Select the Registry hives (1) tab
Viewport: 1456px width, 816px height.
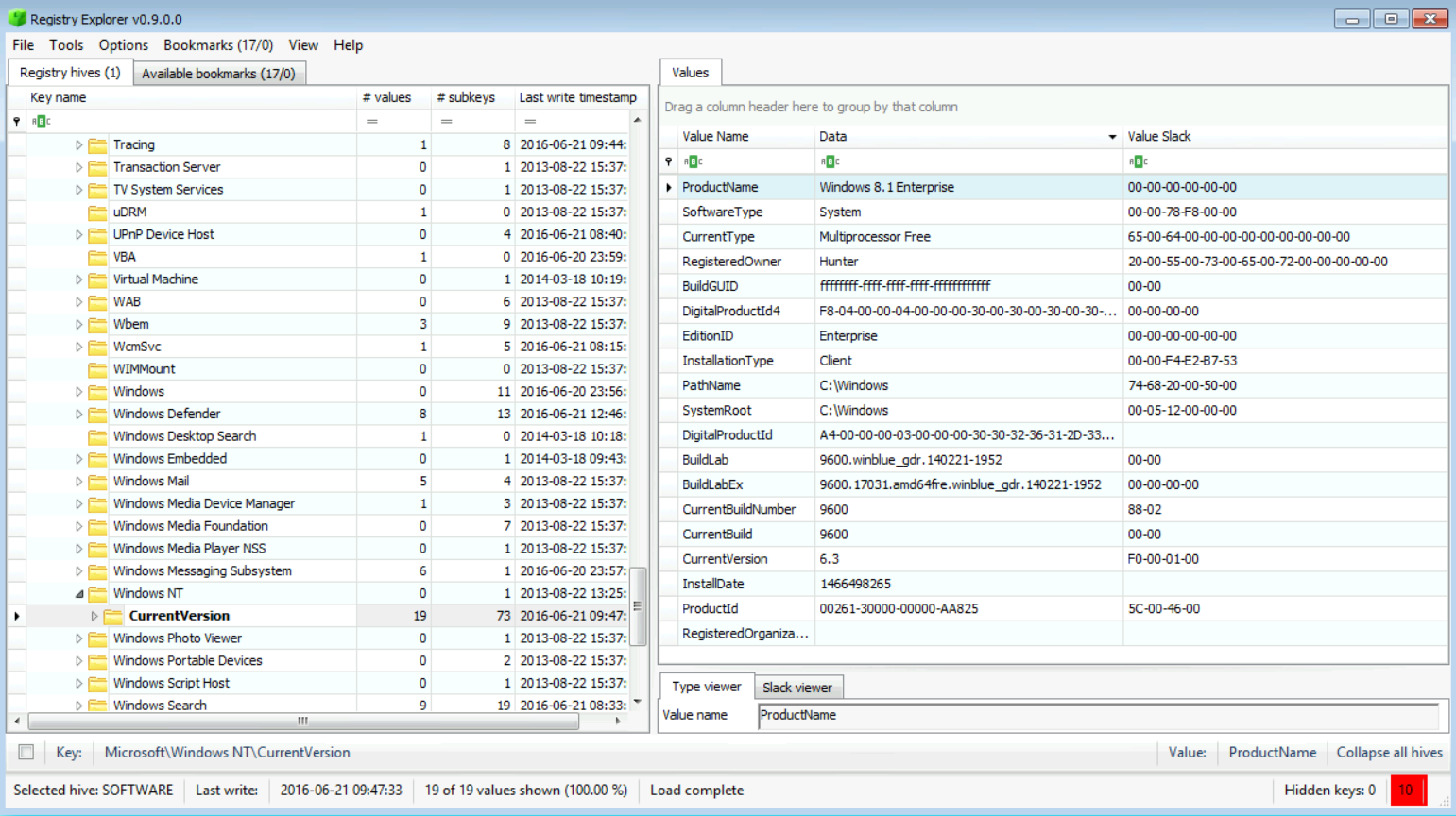coord(70,73)
